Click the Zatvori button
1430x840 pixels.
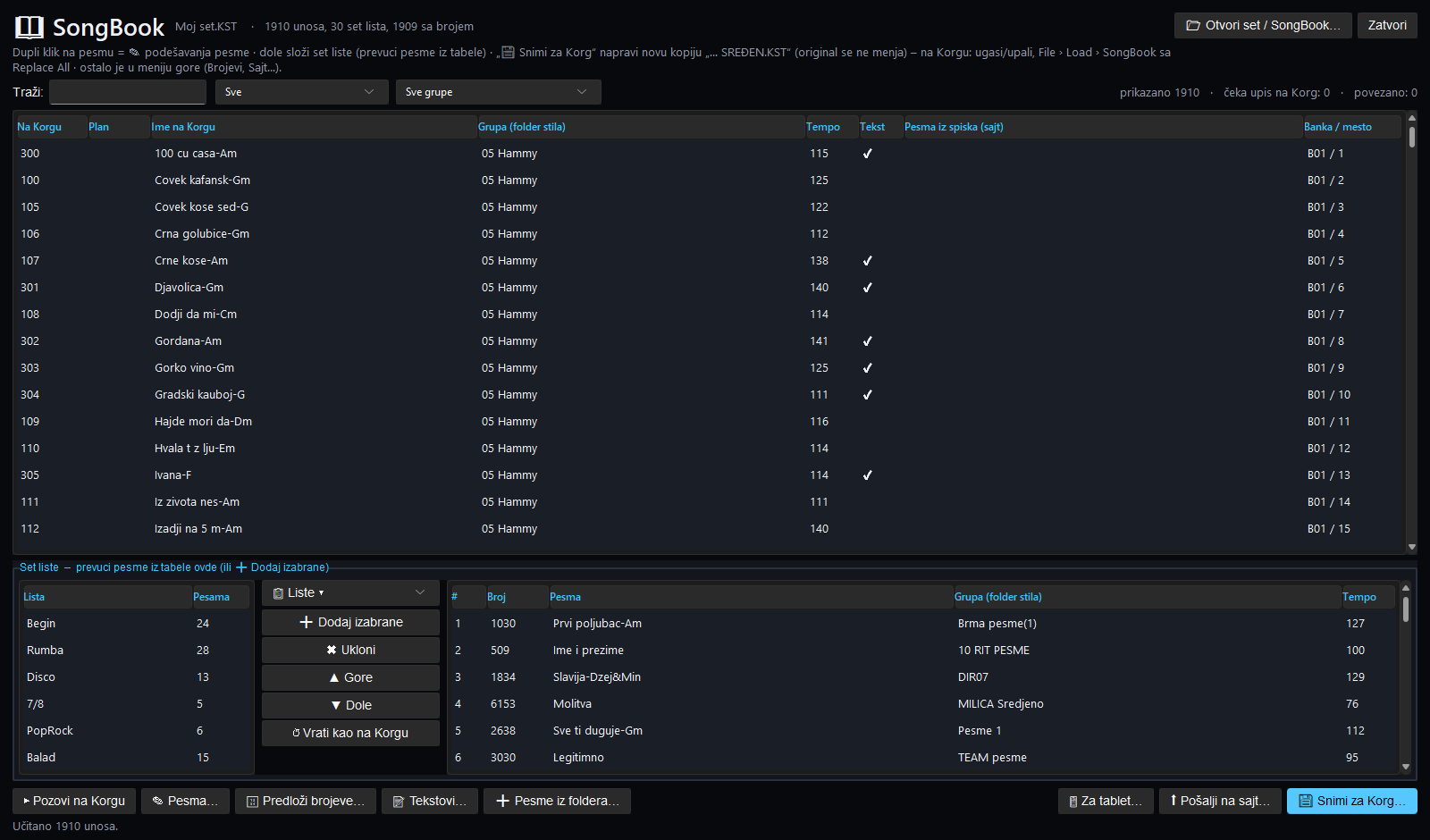coord(1387,25)
